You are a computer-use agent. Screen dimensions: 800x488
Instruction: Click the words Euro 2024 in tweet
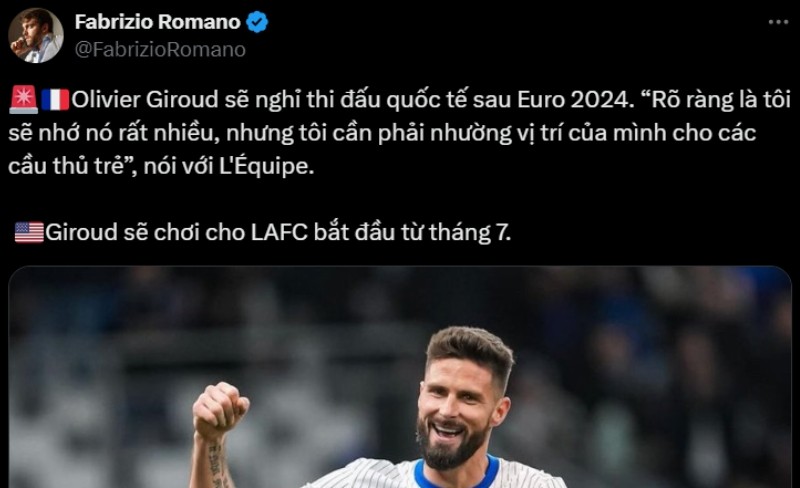point(572,100)
